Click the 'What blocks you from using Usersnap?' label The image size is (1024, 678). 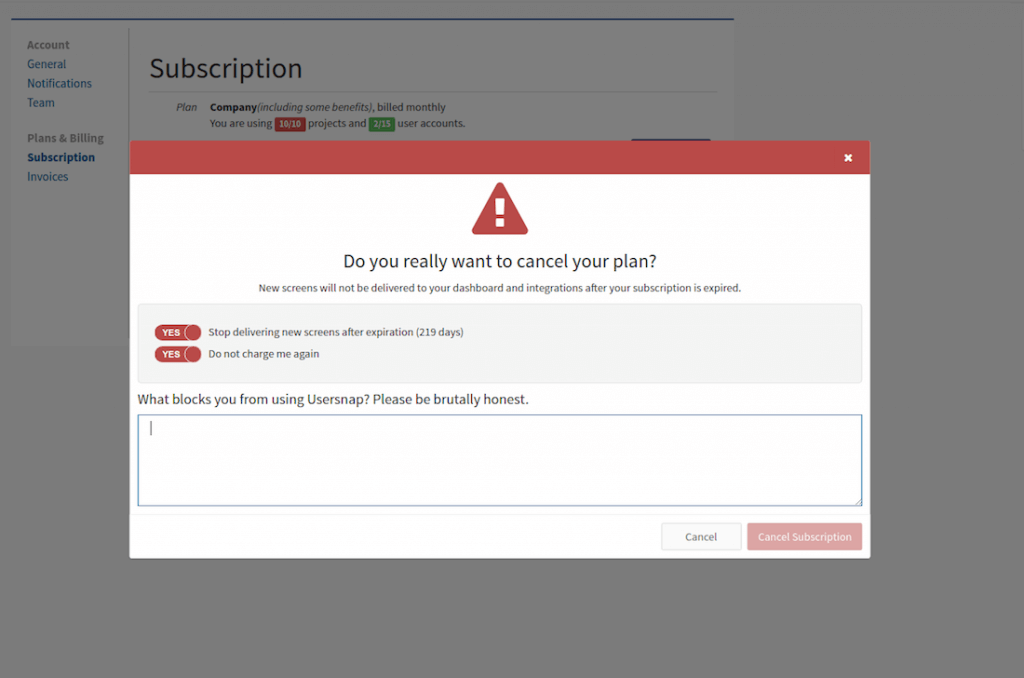[x=333, y=399]
